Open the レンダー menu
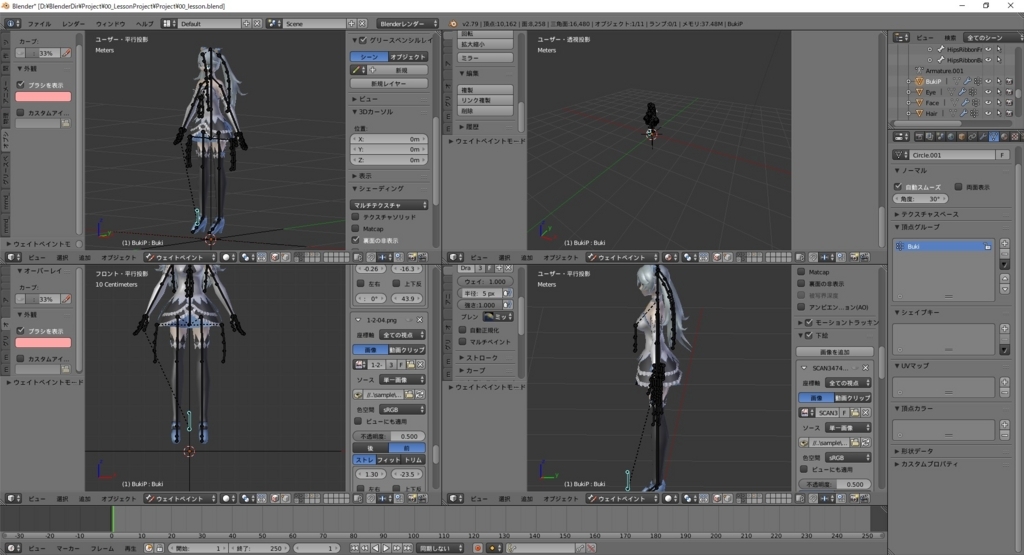This screenshot has height=555, width=1024. (73, 24)
